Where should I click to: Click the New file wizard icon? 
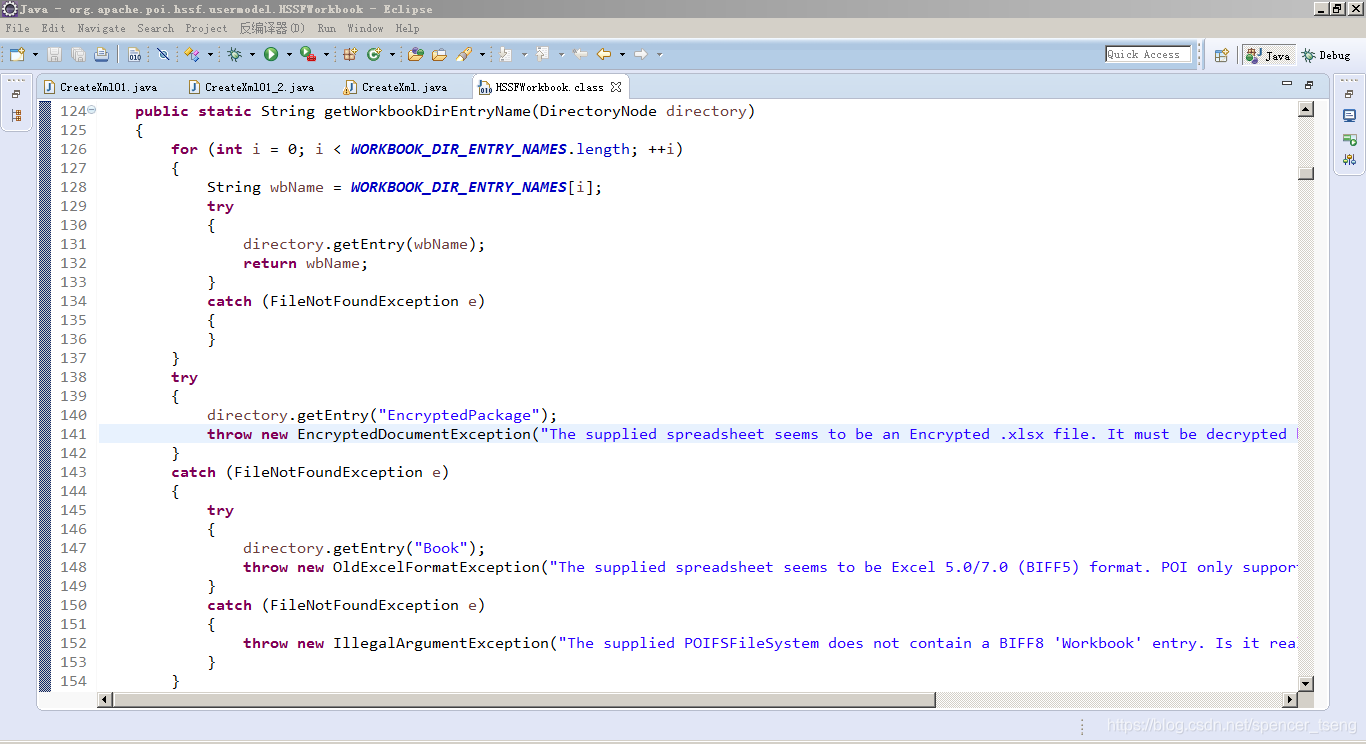coord(17,54)
